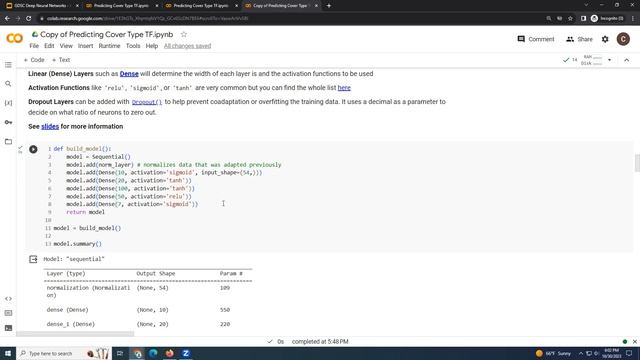
Task: Expand the RAM/Disk runtime dropdown
Action: (x=609, y=60)
